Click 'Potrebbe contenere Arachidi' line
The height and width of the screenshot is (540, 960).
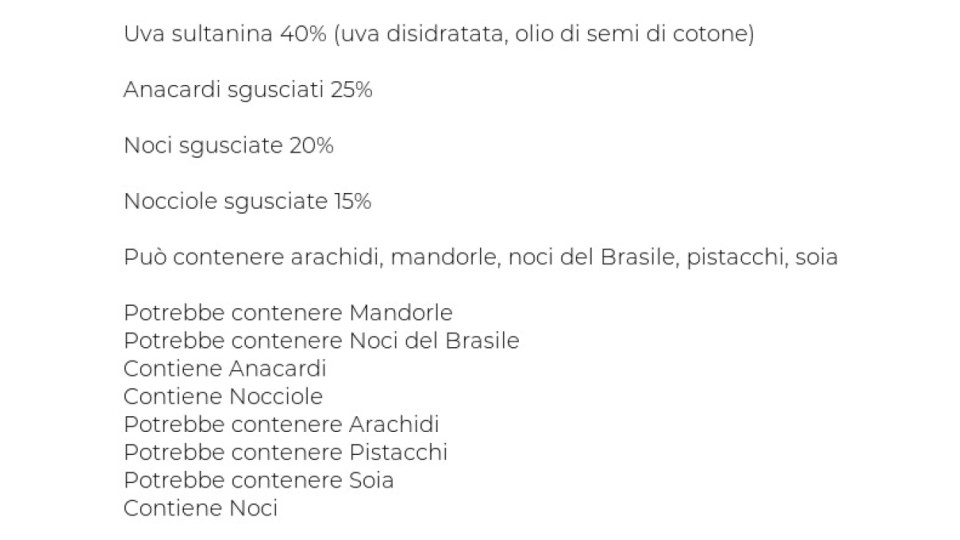(281, 424)
